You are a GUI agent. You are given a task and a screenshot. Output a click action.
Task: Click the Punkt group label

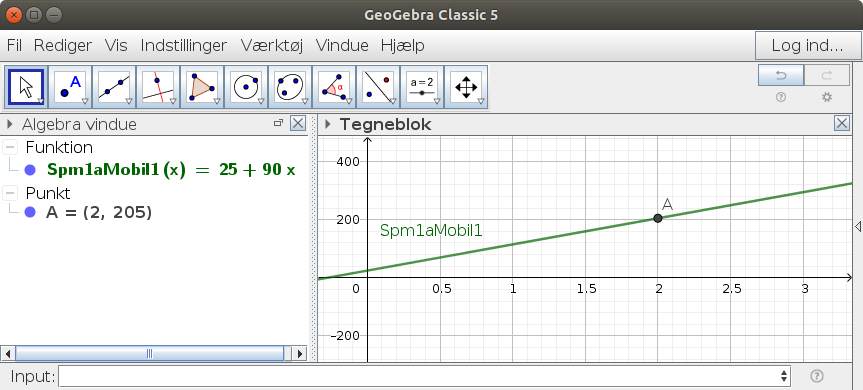(48, 193)
